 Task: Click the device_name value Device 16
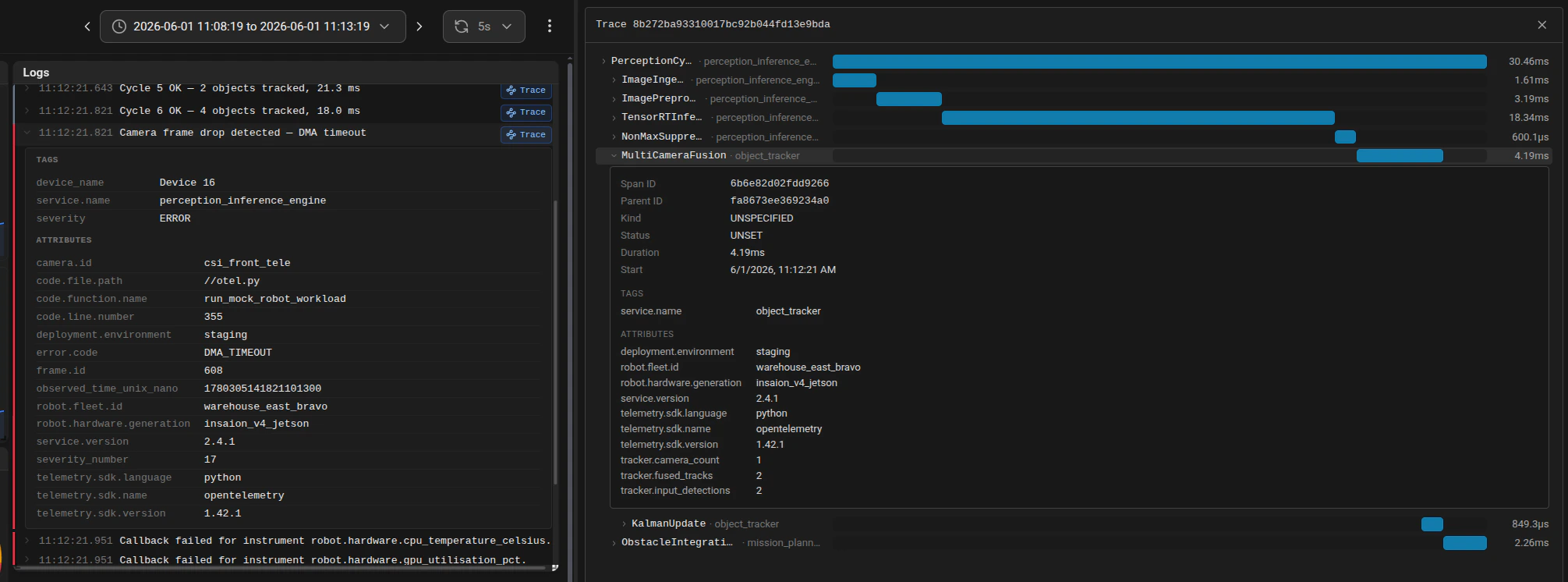[187, 183]
